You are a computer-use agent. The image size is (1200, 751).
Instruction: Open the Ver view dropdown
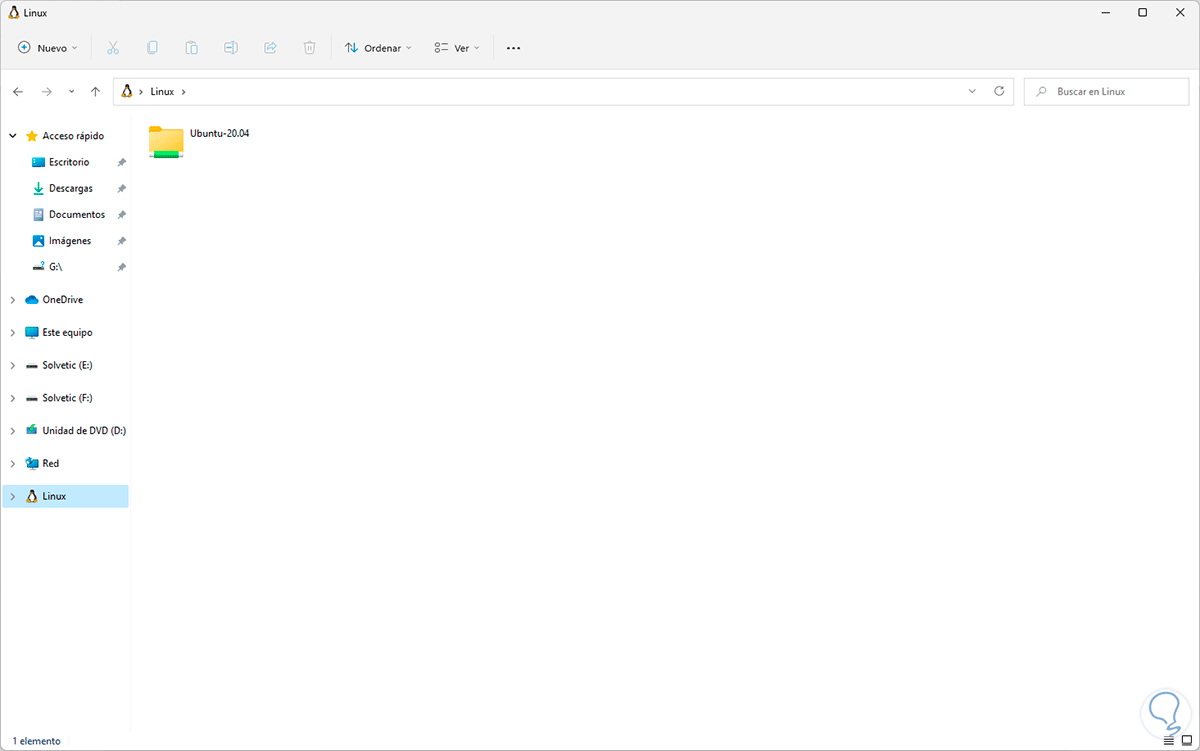(x=457, y=48)
